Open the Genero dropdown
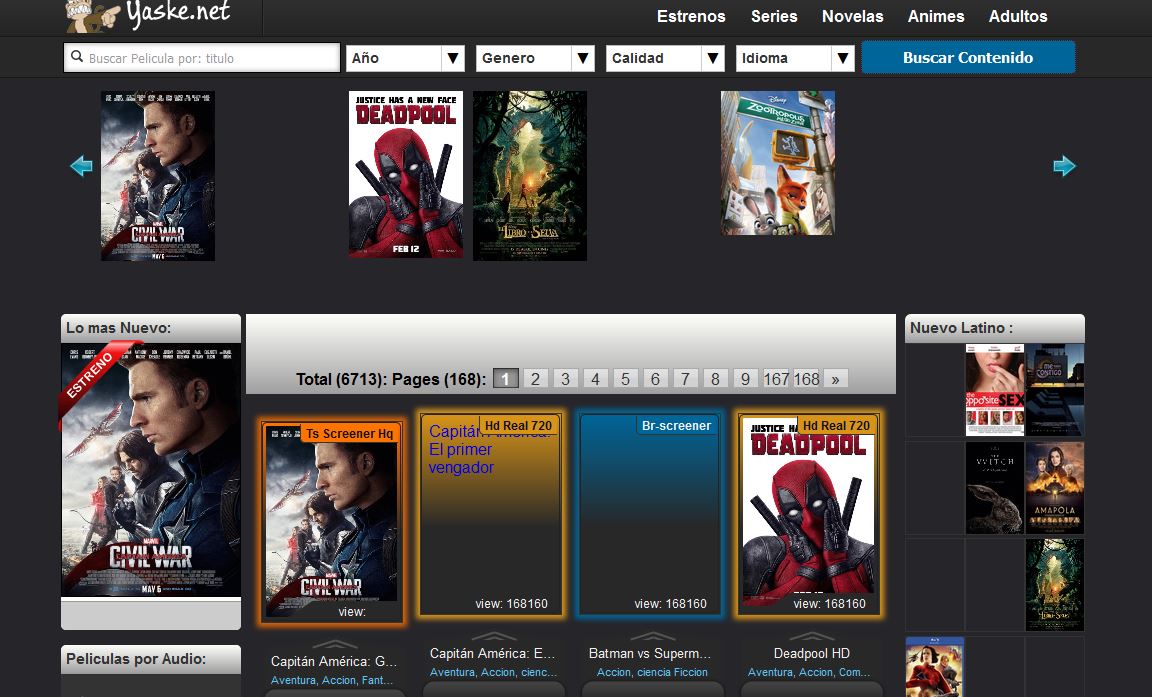 pos(535,57)
